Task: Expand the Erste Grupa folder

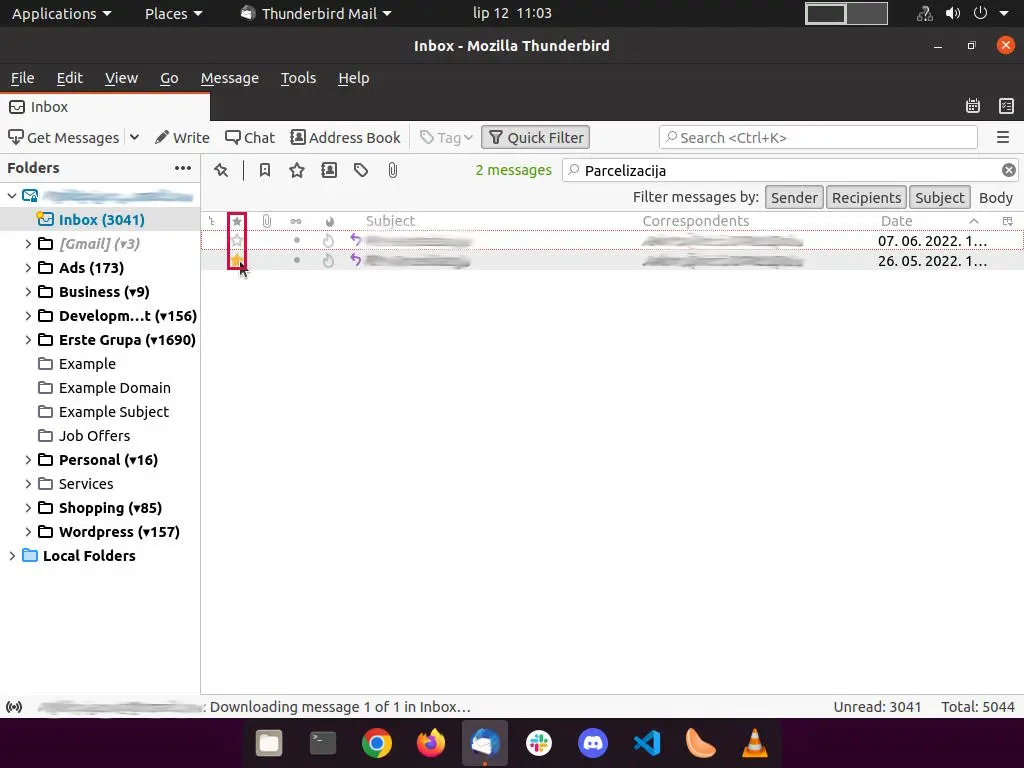Action: 28,340
